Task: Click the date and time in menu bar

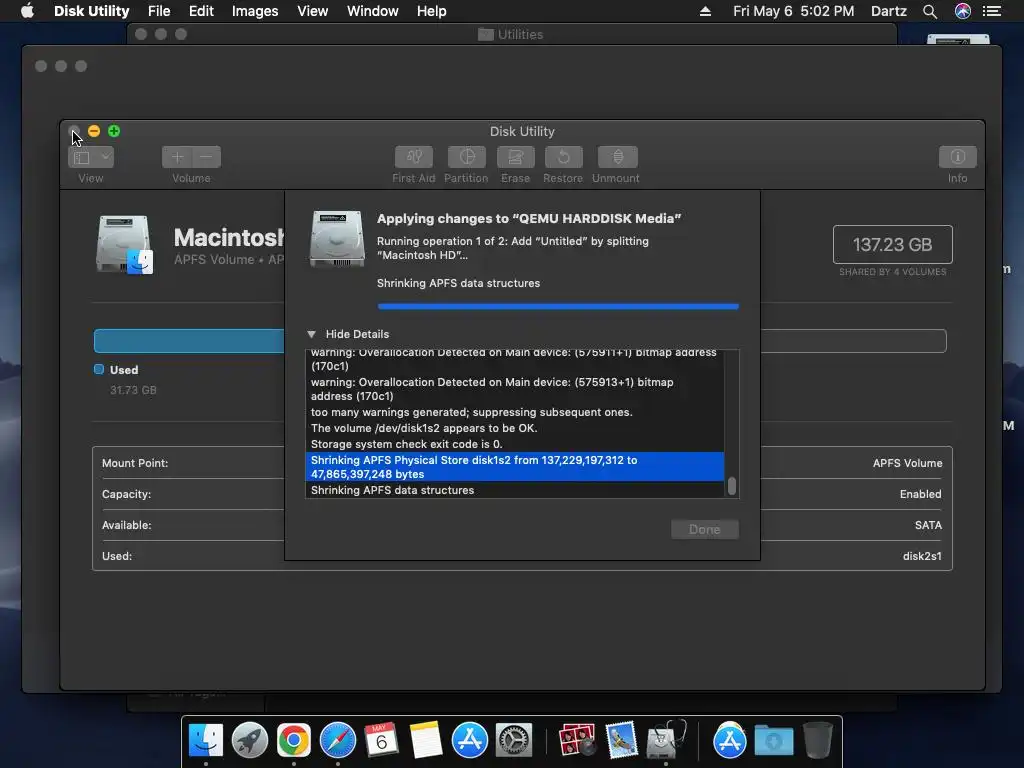Action: [x=793, y=11]
